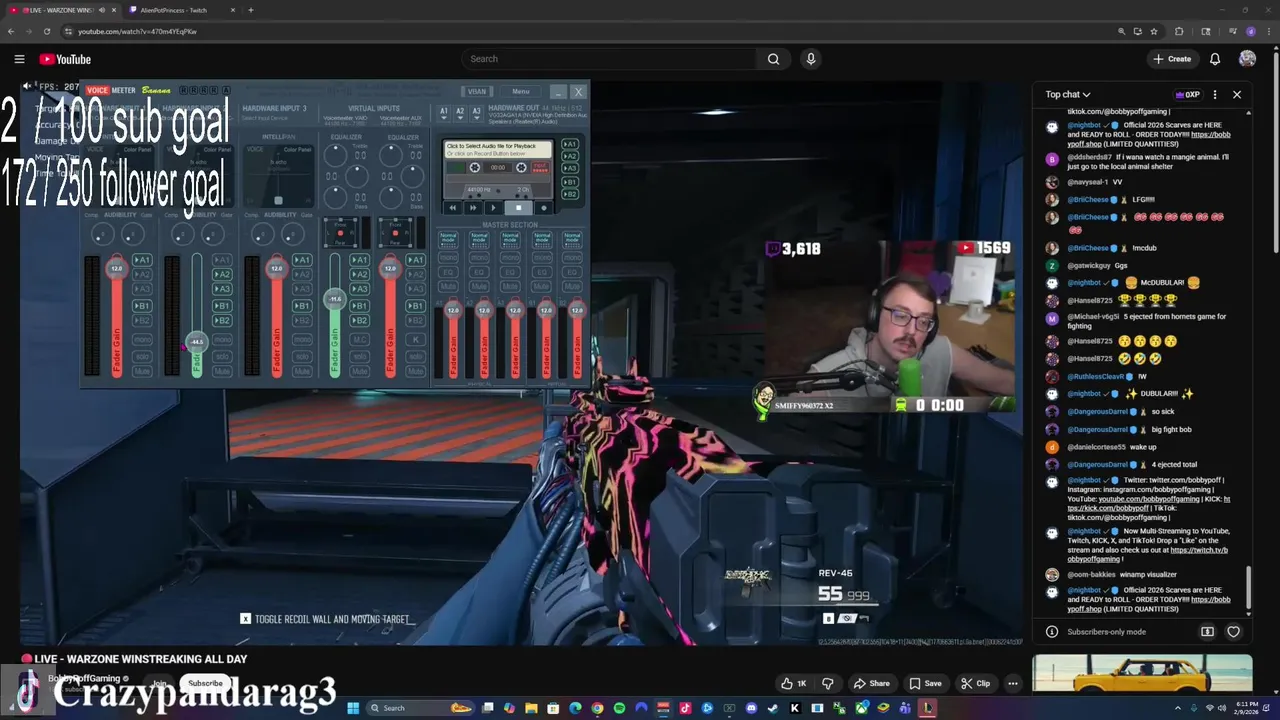The width and height of the screenshot is (1280, 720).
Task: Click the YouTube Create button
Action: click(1172, 59)
